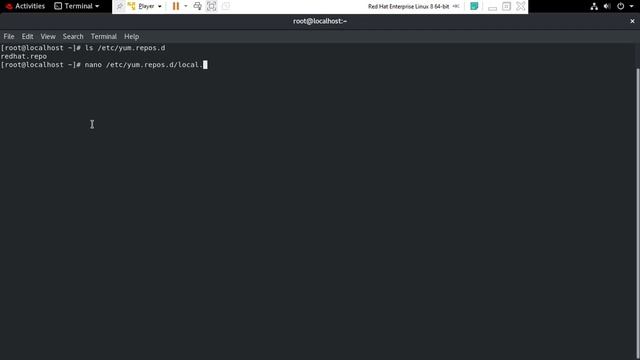Click the double-arrow icon after VM name
This screenshot has width=640, height=360.
(456, 6)
